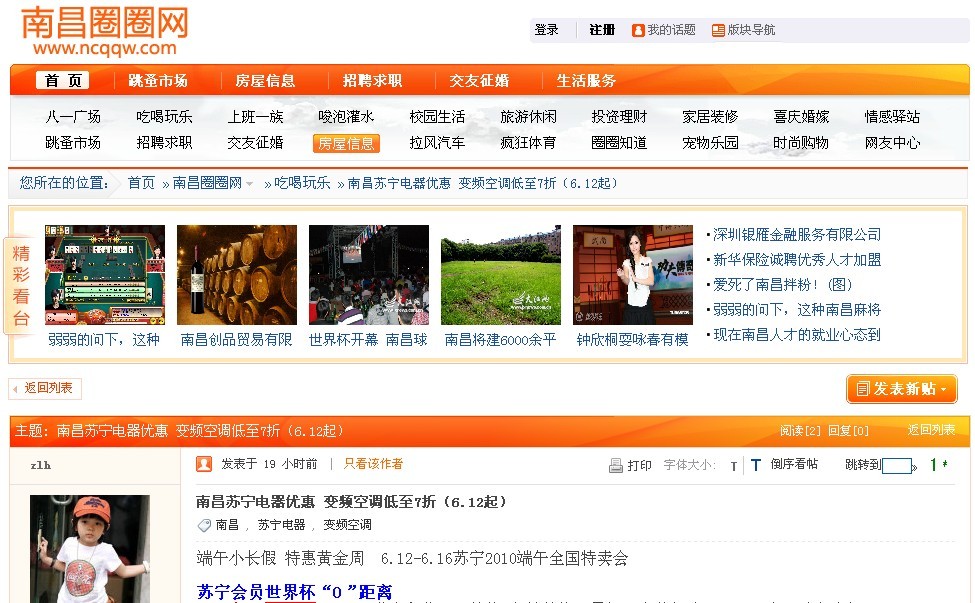975x603 pixels.
Task: Click 返回列表 in the orange topic bar
Action: 931,430
